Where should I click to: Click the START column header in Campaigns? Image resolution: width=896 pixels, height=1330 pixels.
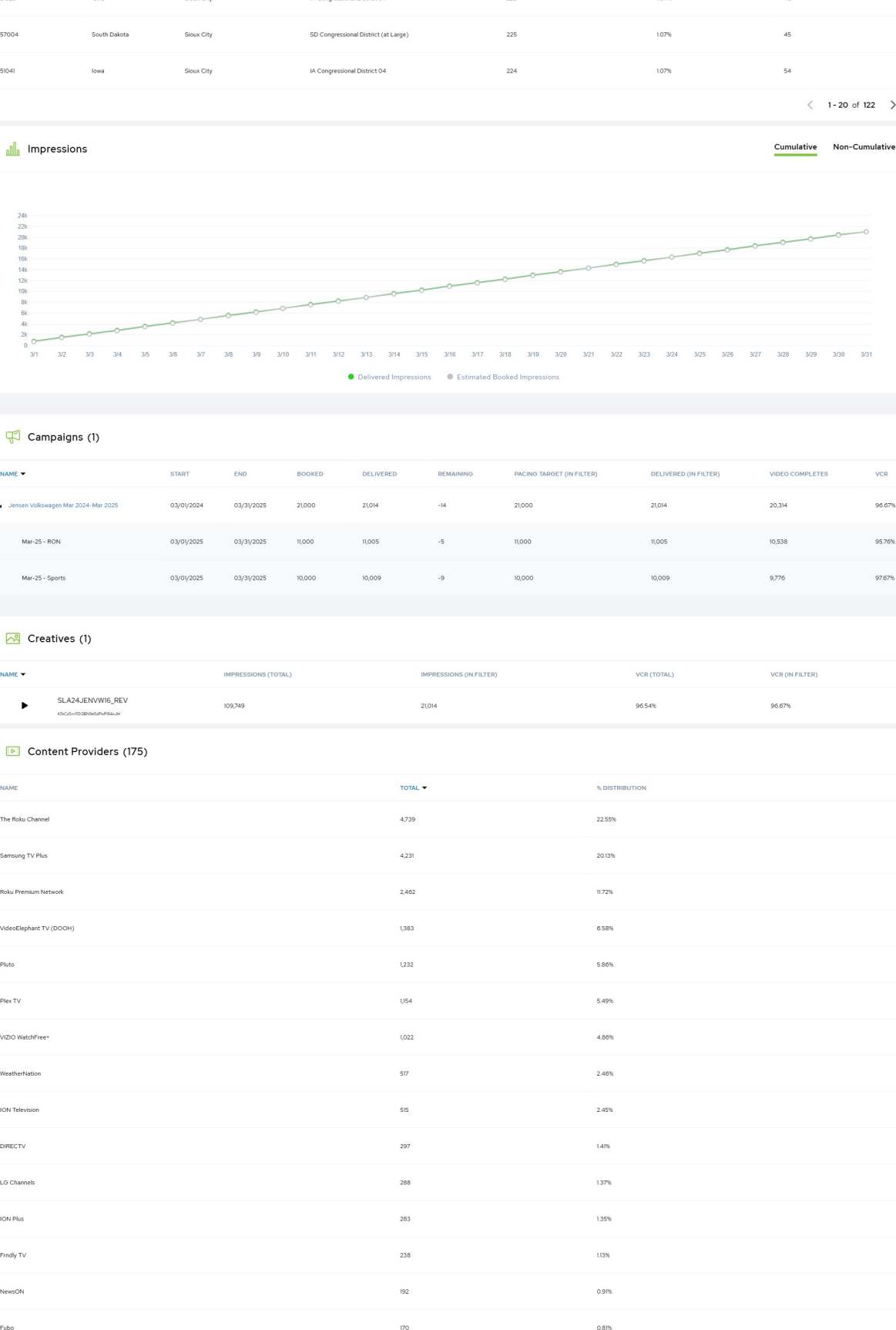point(180,474)
